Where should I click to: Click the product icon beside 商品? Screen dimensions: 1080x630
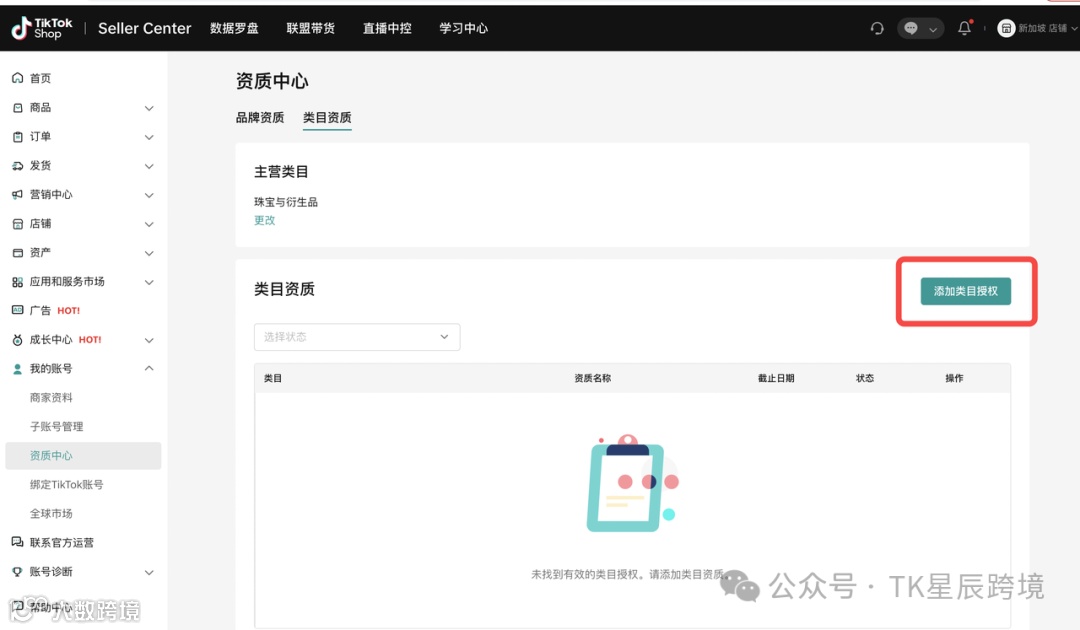(x=18, y=107)
